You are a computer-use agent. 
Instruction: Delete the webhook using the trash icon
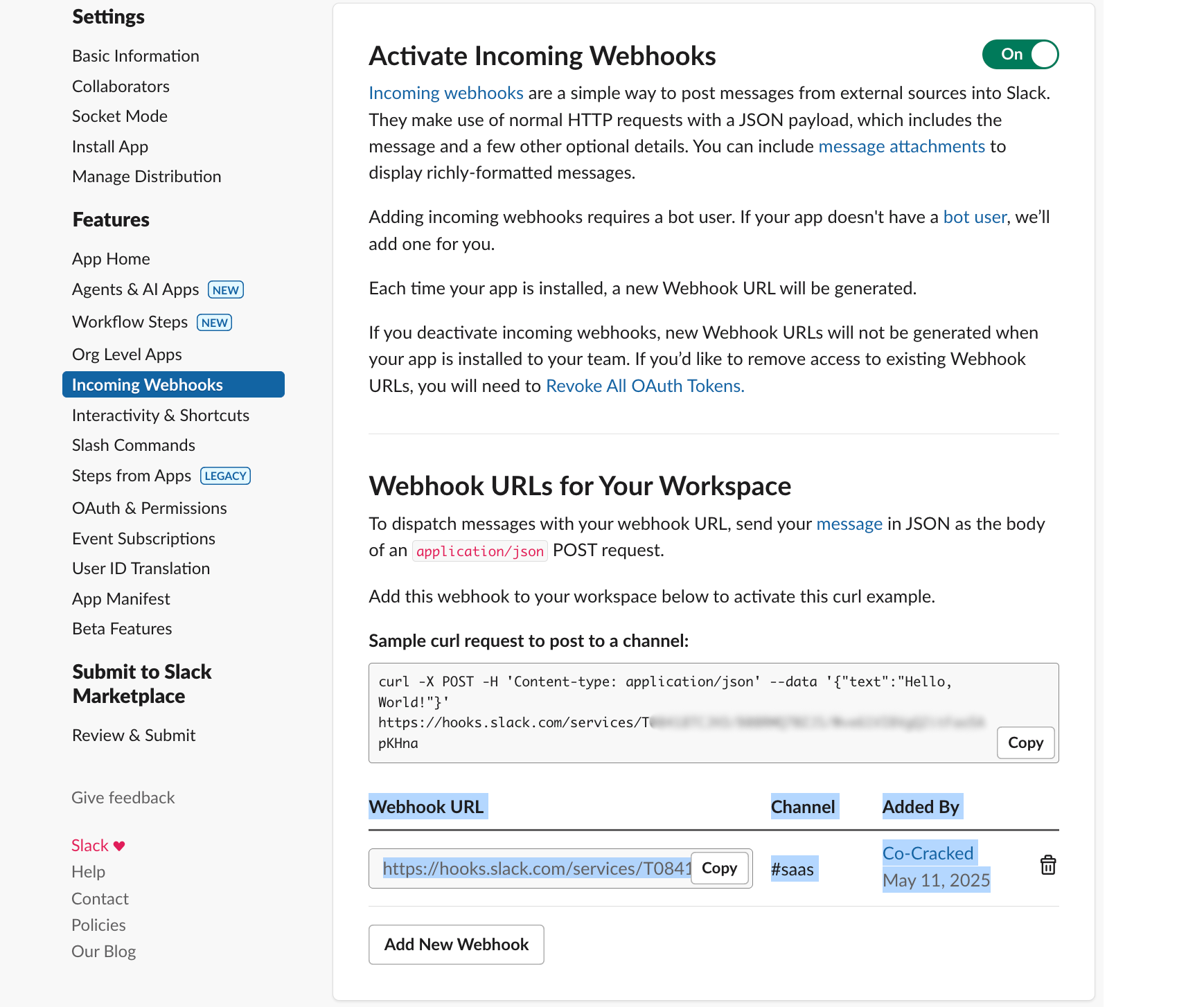tap(1048, 865)
